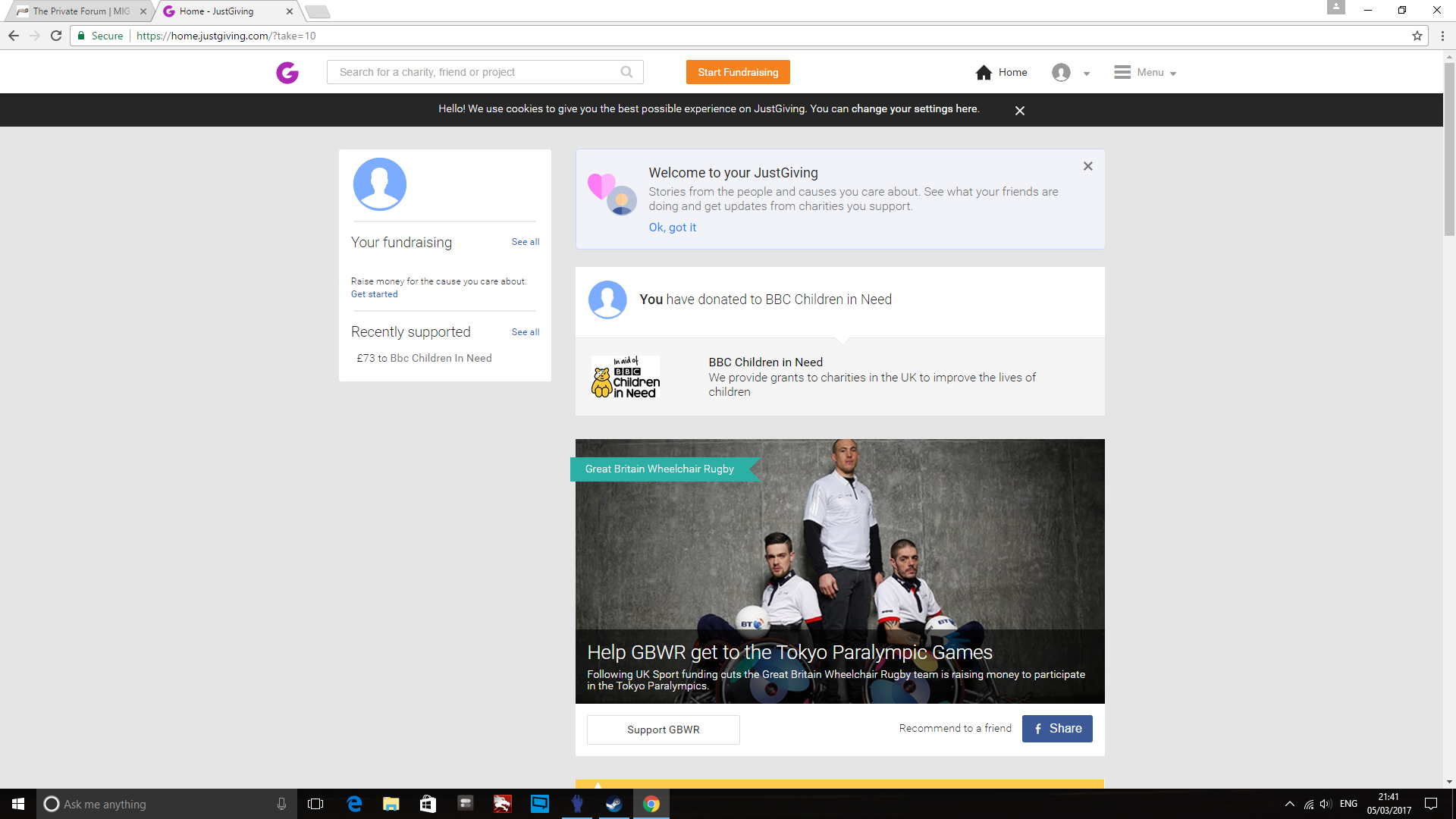Click the Home nav link text
Screen dimensions: 1456x819
(1012, 72)
